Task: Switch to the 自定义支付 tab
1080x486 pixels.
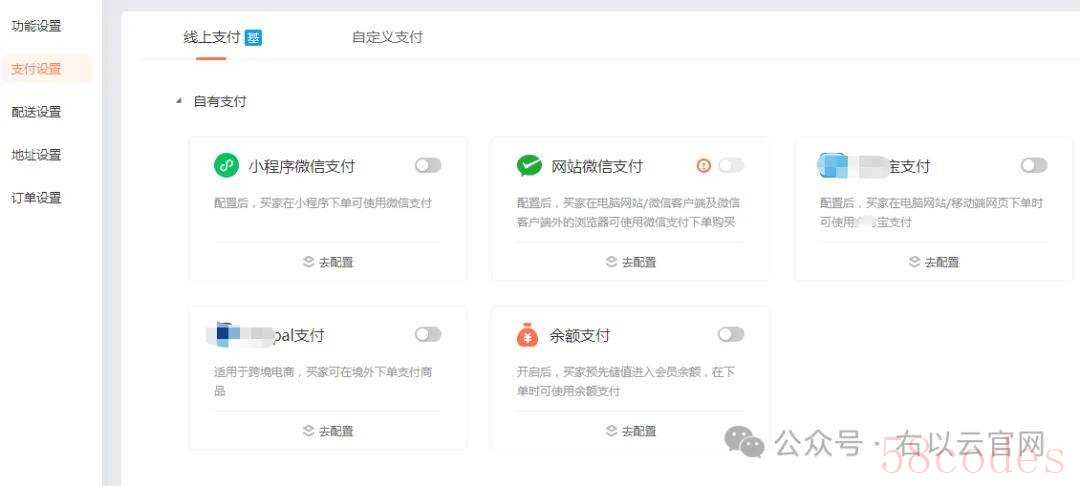Action: (x=387, y=37)
